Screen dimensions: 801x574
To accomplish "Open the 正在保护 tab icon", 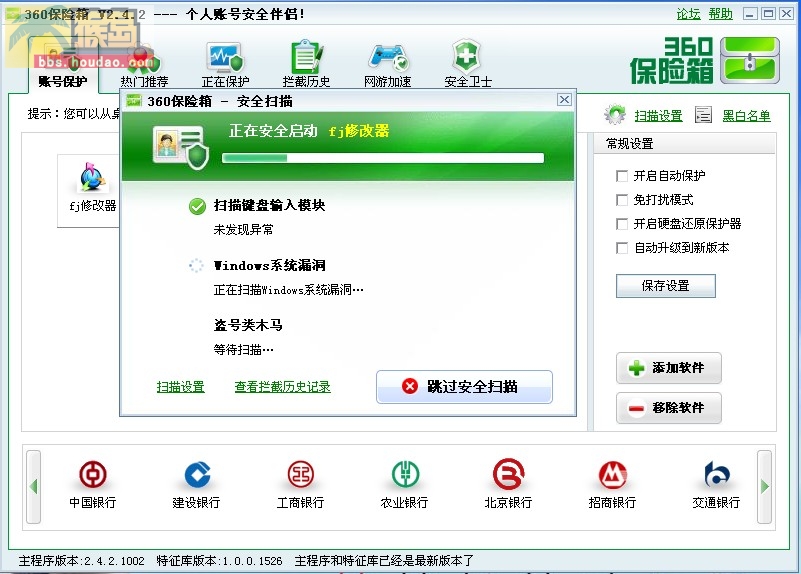I will tap(225, 56).
